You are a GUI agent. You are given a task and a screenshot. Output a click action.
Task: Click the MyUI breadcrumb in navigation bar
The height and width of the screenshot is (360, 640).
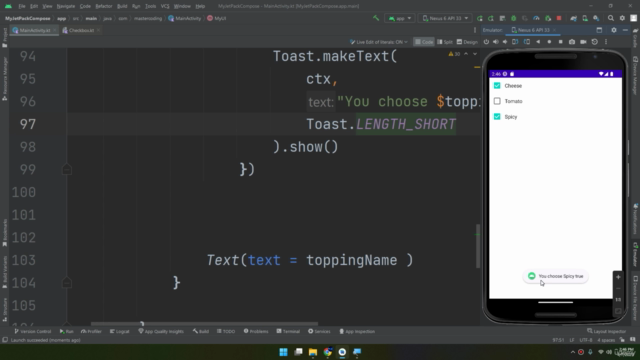[217, 18]
